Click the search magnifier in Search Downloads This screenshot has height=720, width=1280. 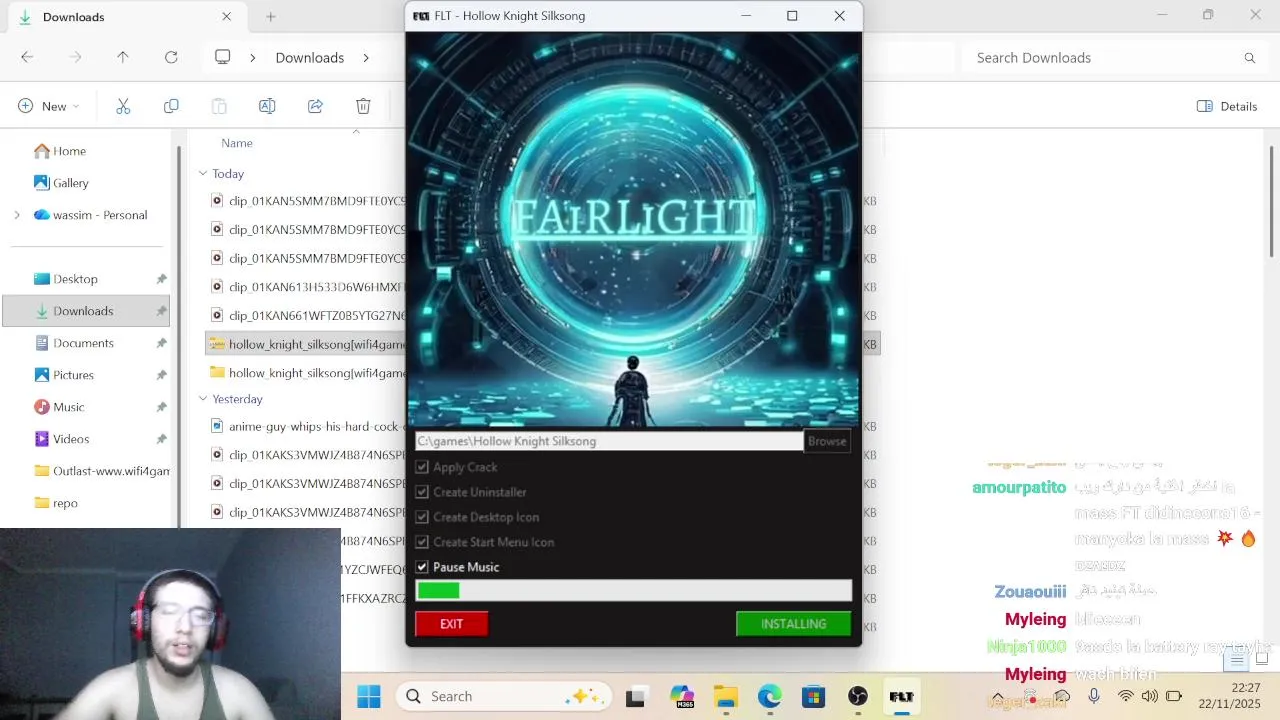click(x=1249, y=58)
